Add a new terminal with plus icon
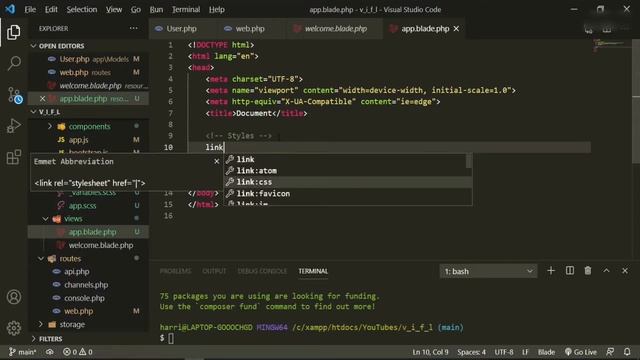Viewport: 640px width, 360px height. point(551,271)
